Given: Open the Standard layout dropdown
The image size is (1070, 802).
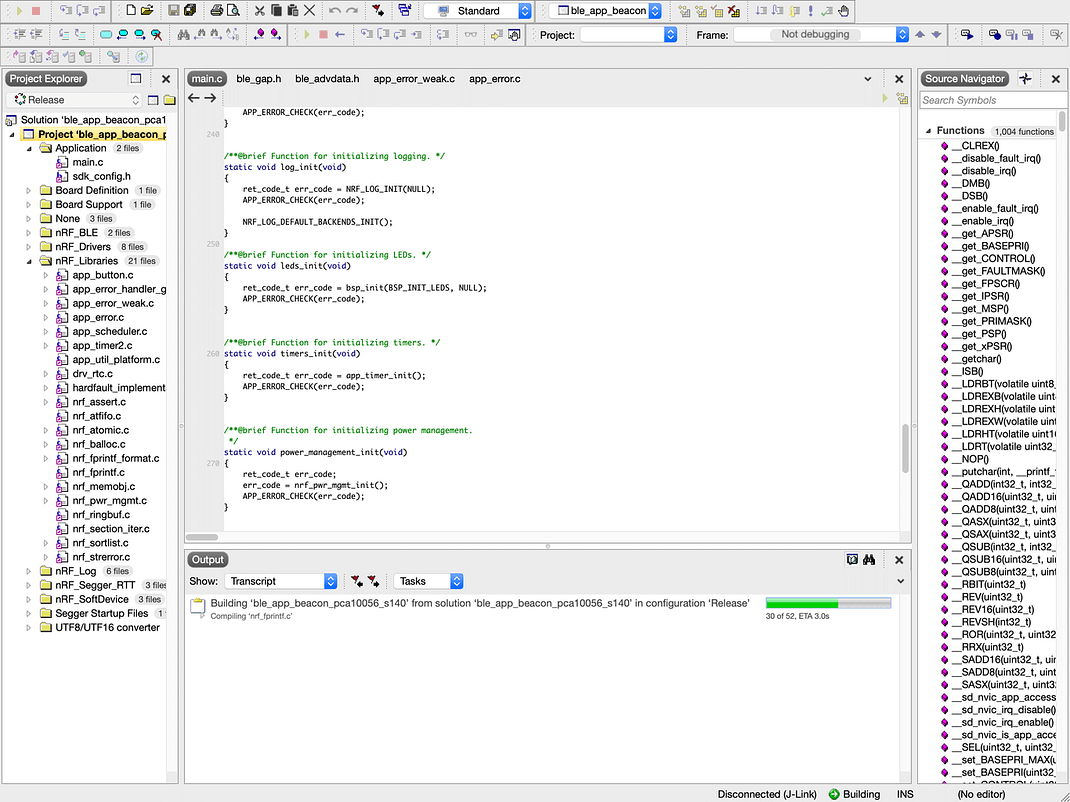Looking at the screenshot, I should pos(478,11).
